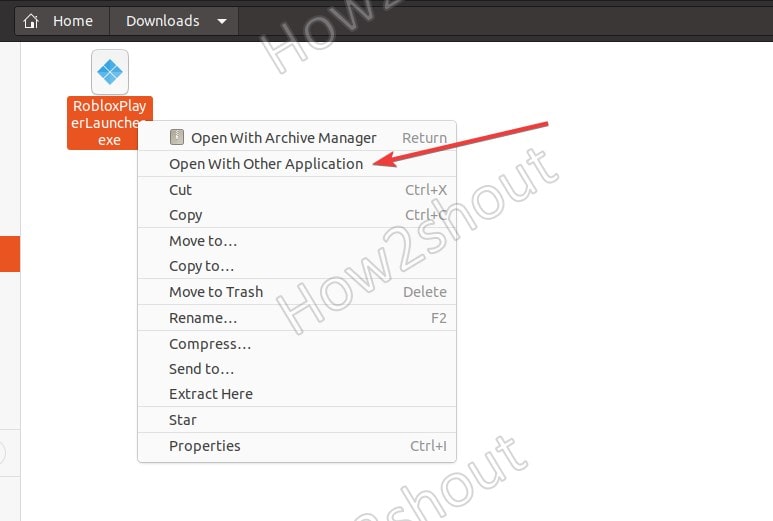
Task: Choose Open With Other Application
Action: pyautogui.click(x=297, y=164)
